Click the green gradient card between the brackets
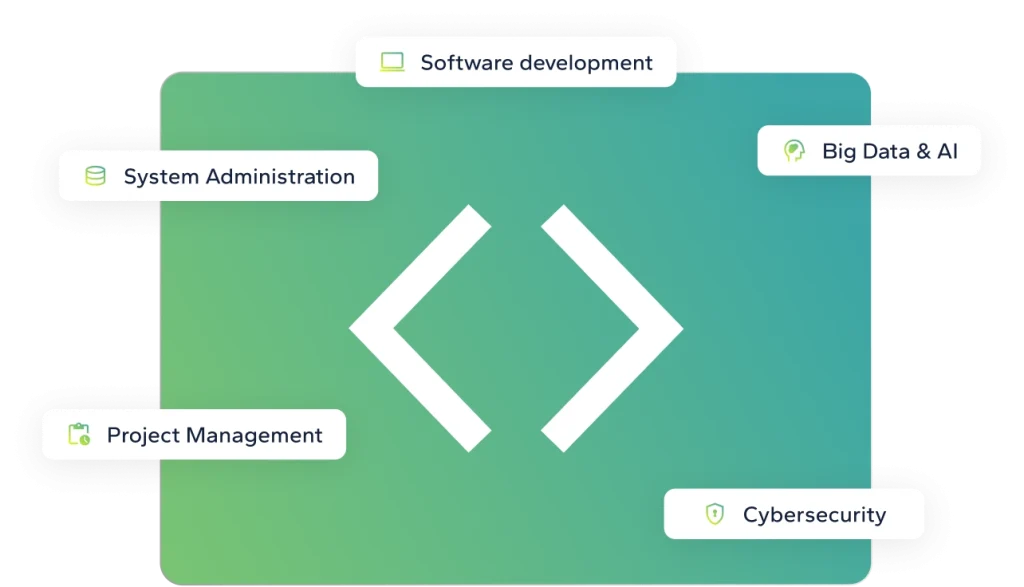 [x=516, y=328]
